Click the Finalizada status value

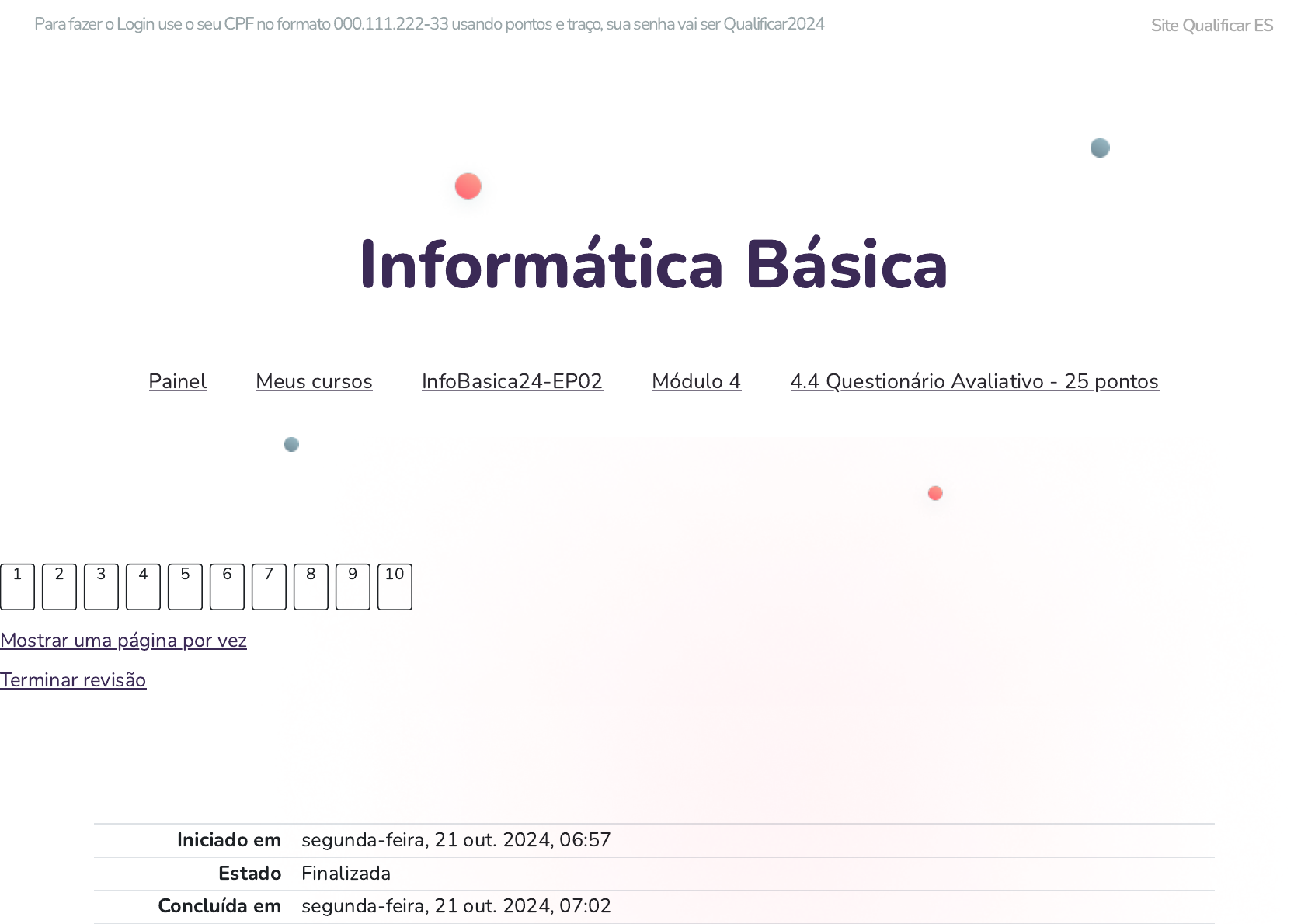tap(346, 874)
